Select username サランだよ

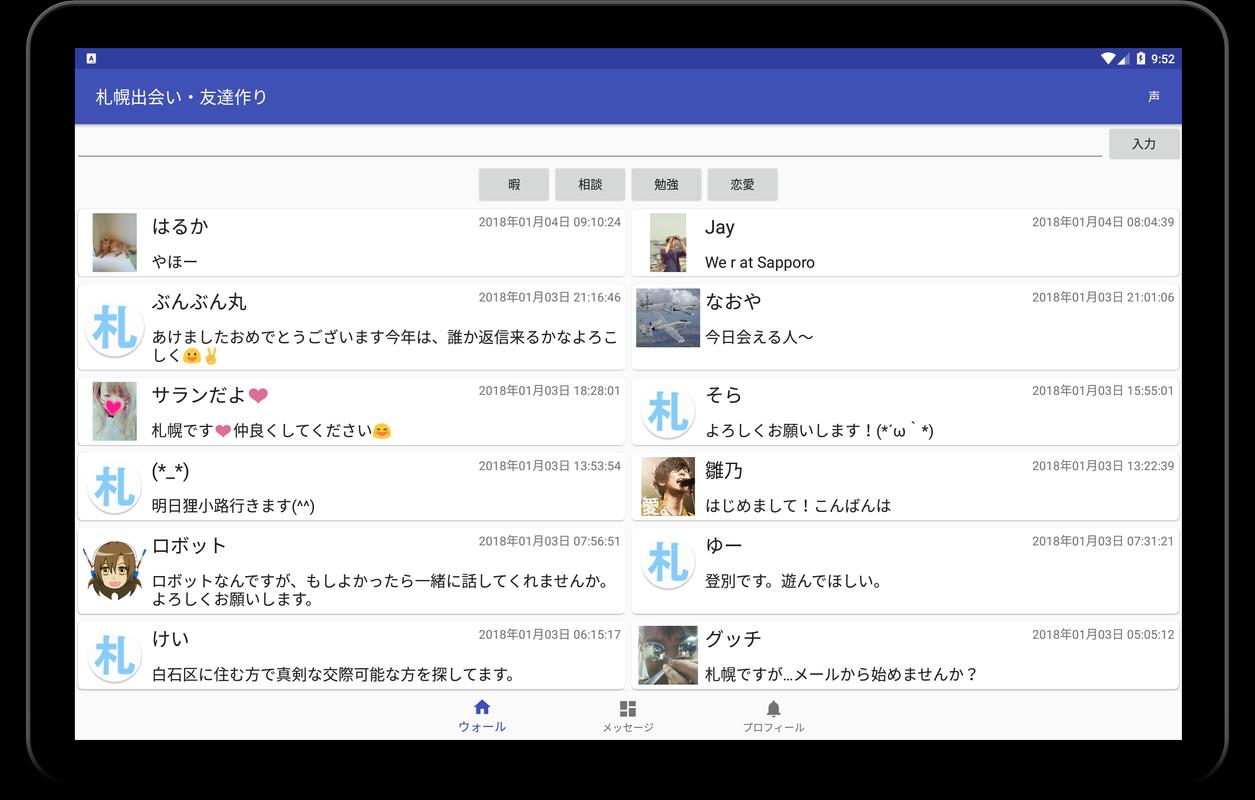[210, 395]
